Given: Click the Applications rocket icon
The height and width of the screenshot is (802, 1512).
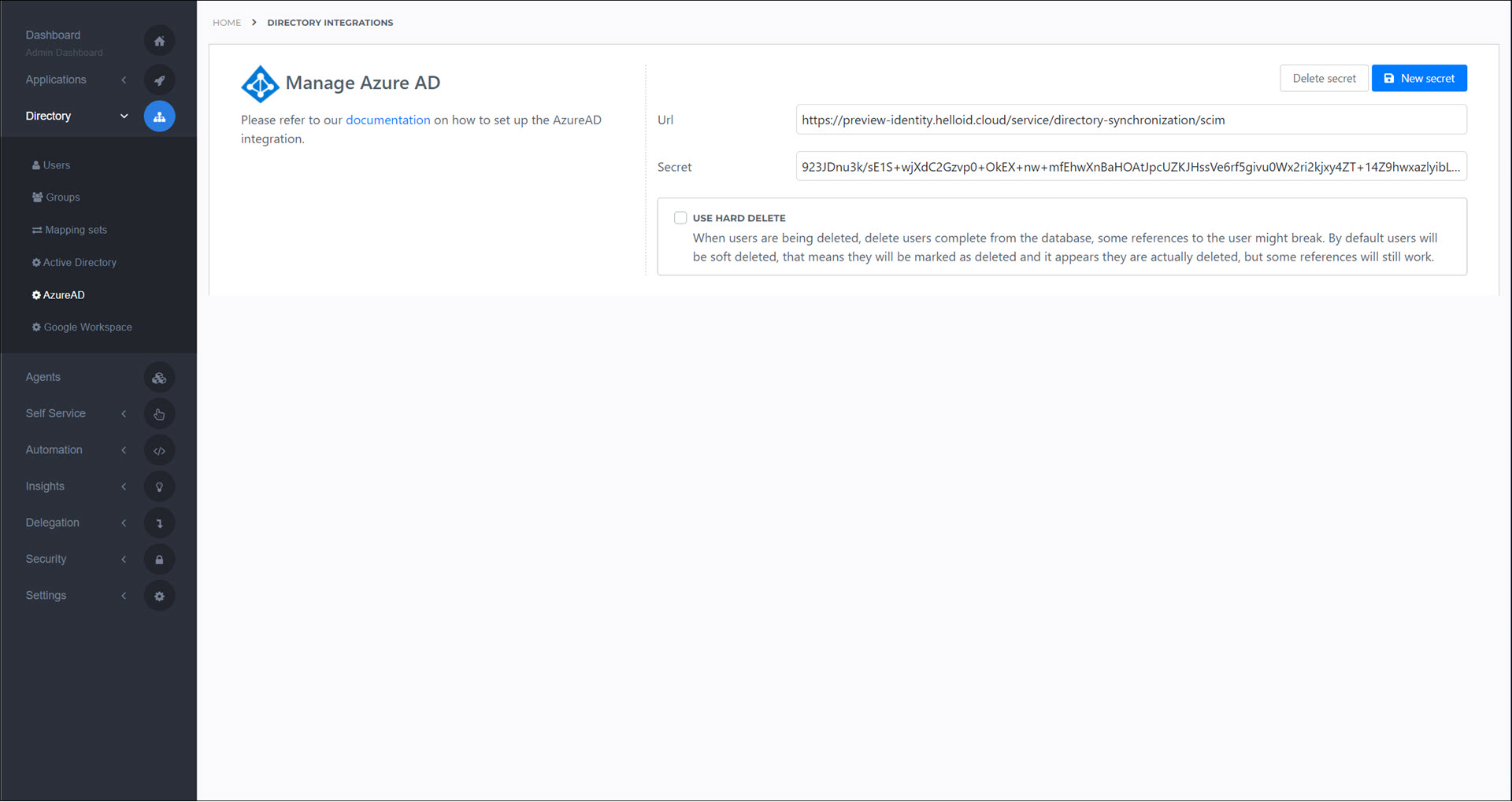Looking at the screenshot, I should pos(159,80).
